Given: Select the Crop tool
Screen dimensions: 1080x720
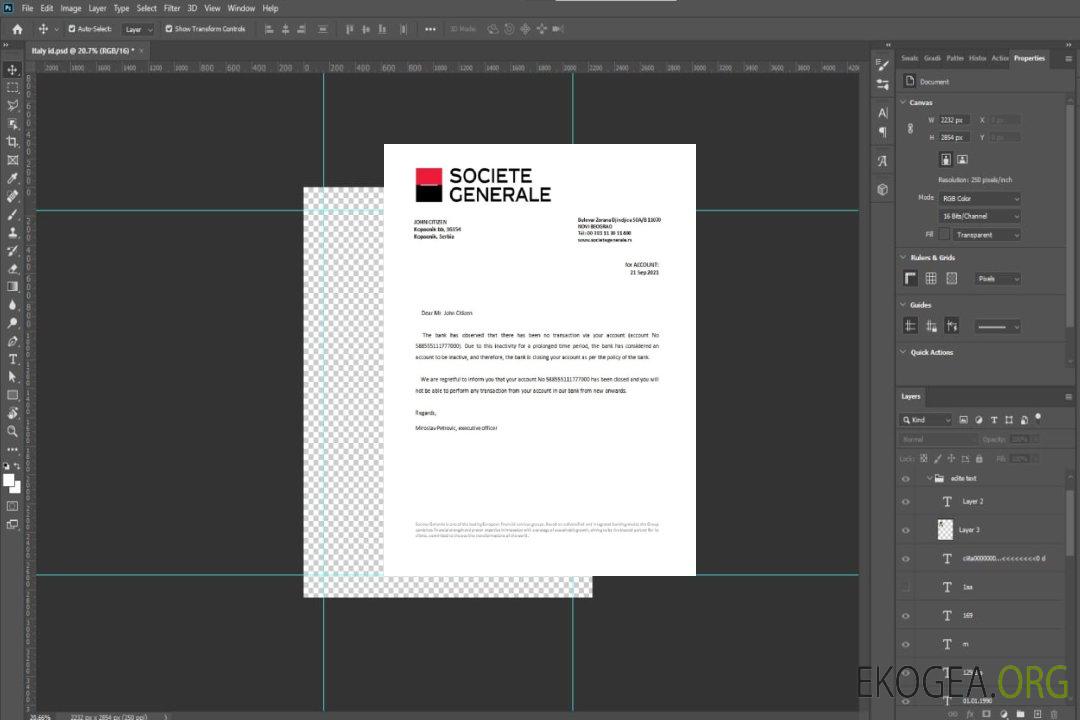Looking at the screenshot, I should [x=12, y=142].
